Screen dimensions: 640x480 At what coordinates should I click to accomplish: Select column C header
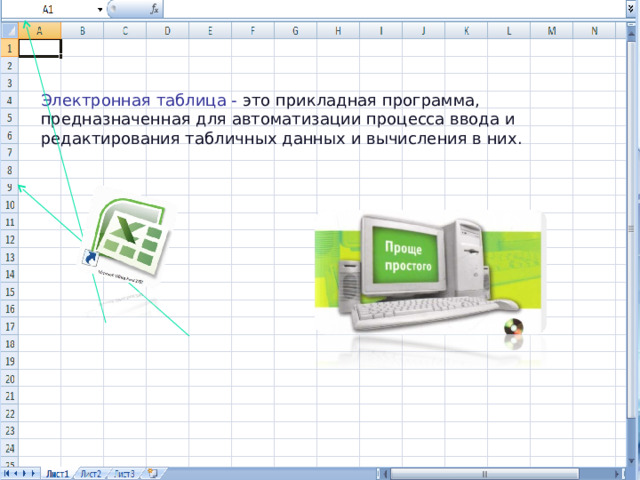[x=125, y=31]
